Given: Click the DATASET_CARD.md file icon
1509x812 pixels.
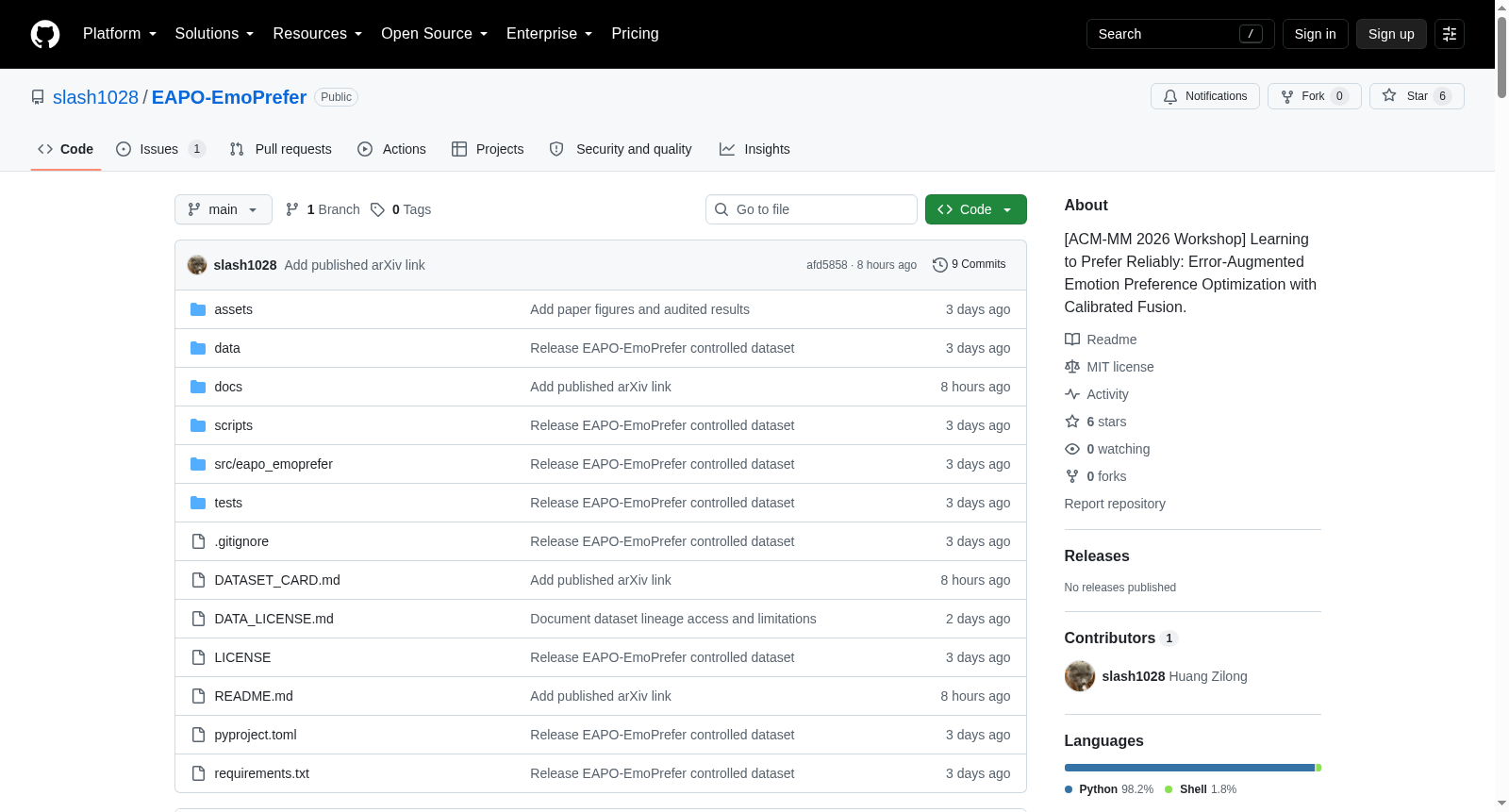Looking at the screenshot, I should tap(198, 580).
